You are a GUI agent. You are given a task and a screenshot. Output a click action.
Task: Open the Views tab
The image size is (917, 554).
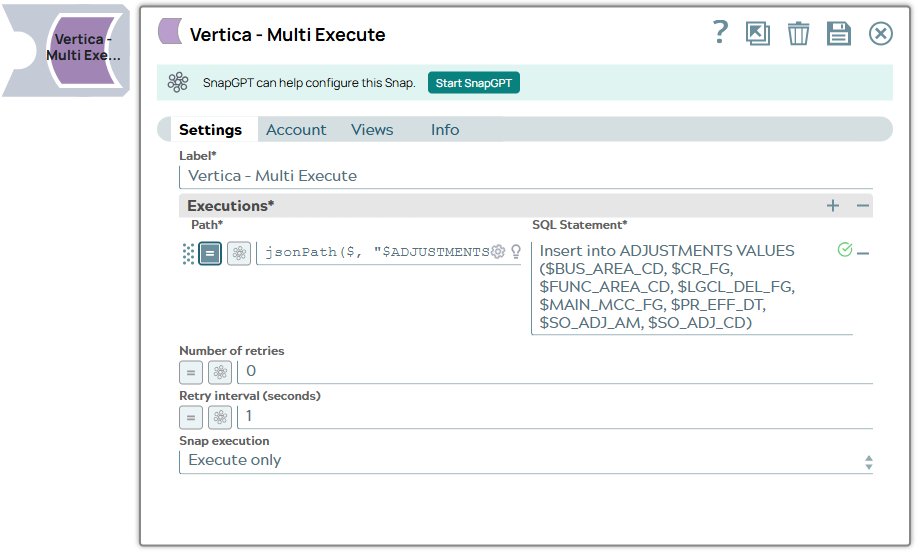(x=372, y=130)
